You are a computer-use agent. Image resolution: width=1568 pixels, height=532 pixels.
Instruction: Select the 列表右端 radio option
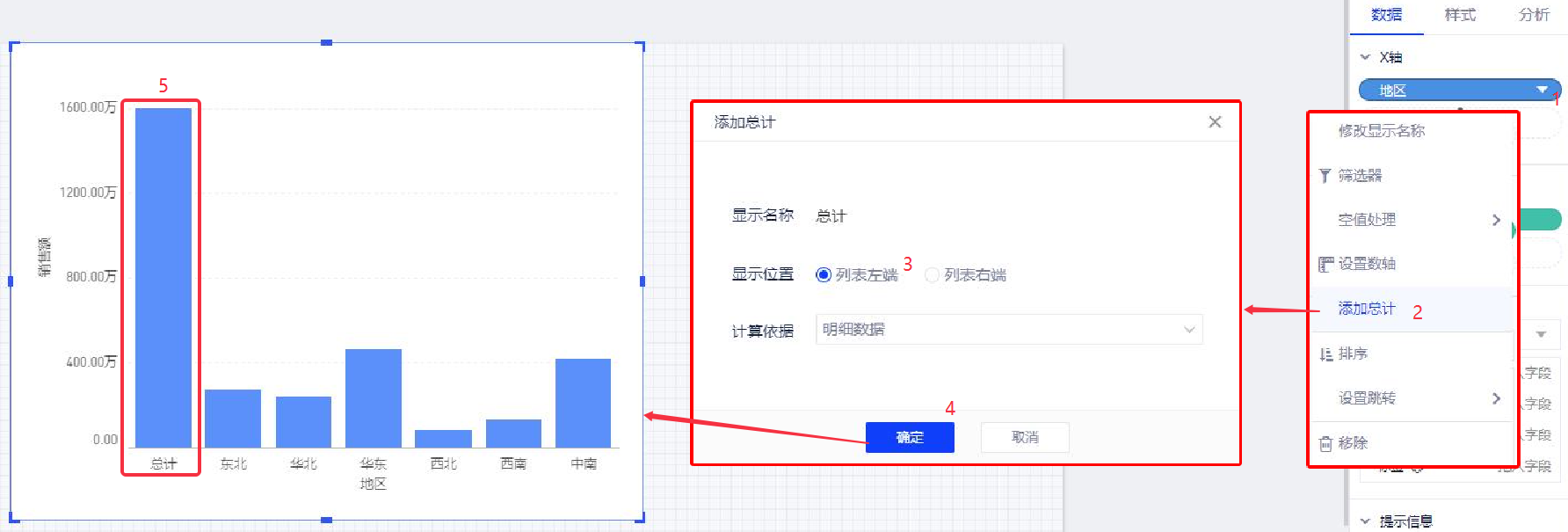point(932,275)
